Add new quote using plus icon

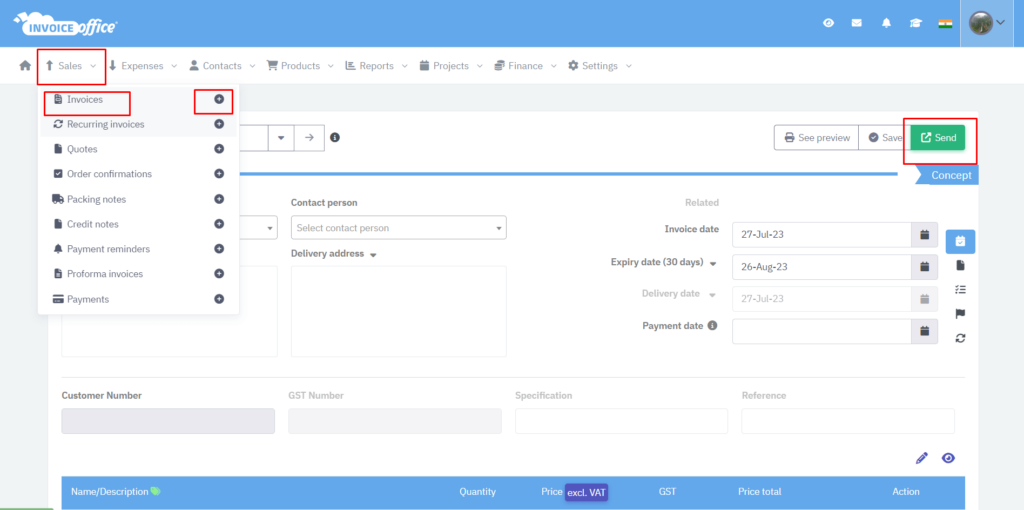(219, 149)
